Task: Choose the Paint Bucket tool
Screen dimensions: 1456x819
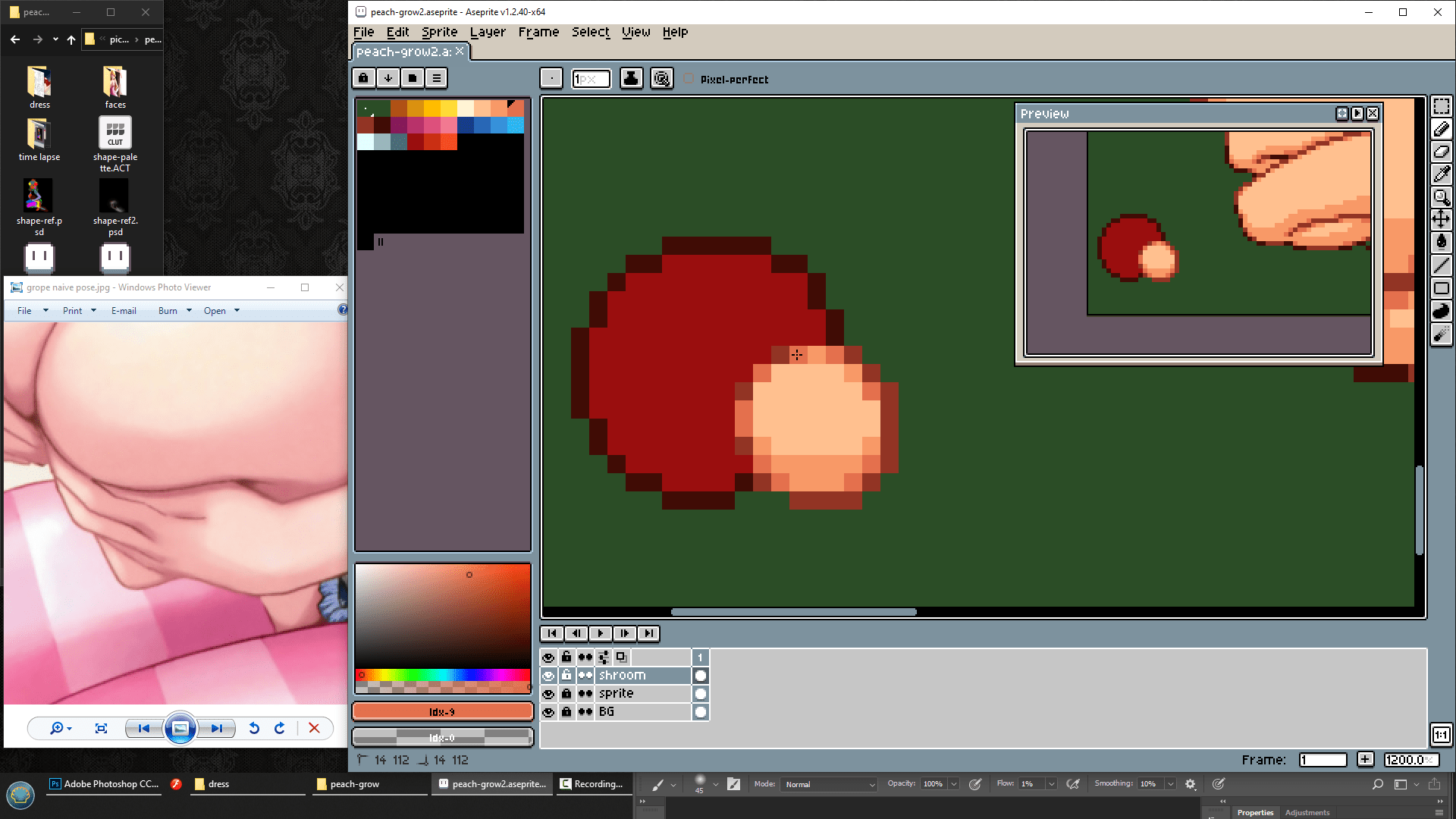Action: pyautogui.click(x=1441, y=242)
